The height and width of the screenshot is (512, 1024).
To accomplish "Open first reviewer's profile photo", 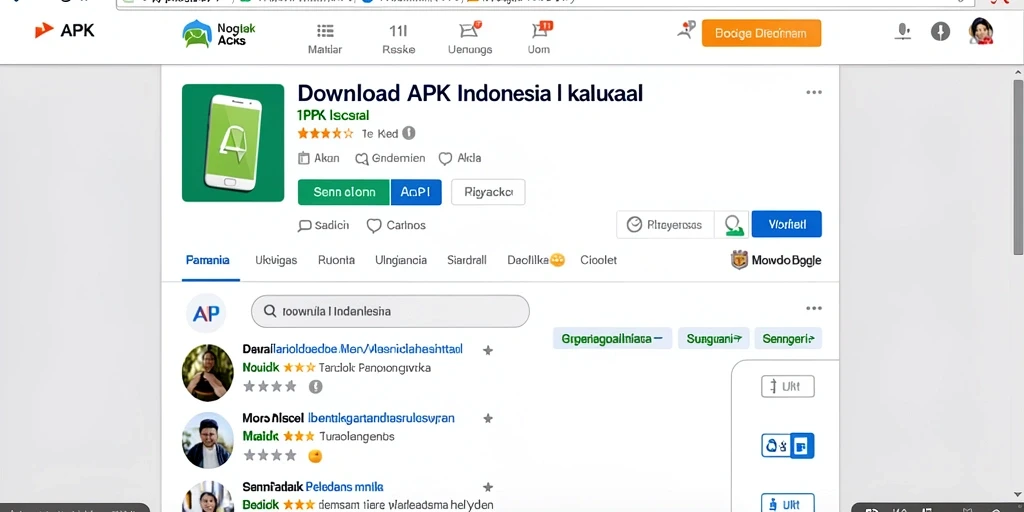I will click(208, 373).
